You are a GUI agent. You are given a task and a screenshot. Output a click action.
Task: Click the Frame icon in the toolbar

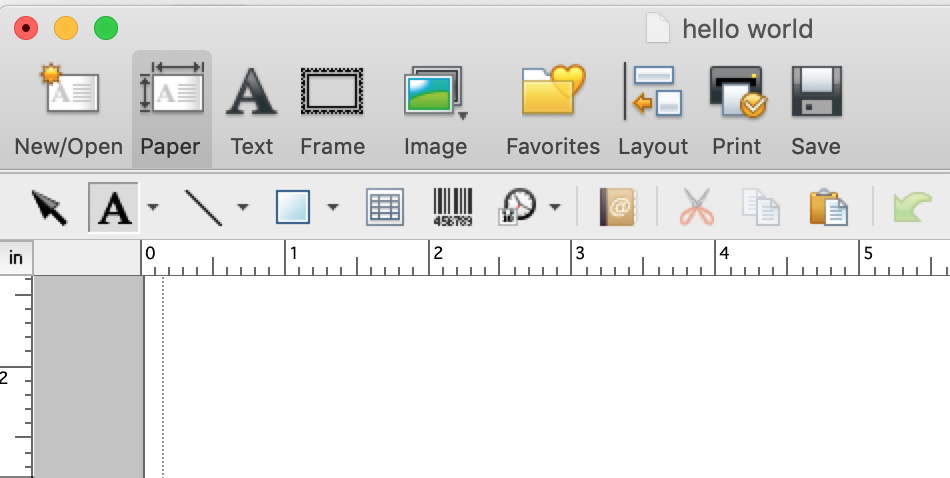[332, 93]
